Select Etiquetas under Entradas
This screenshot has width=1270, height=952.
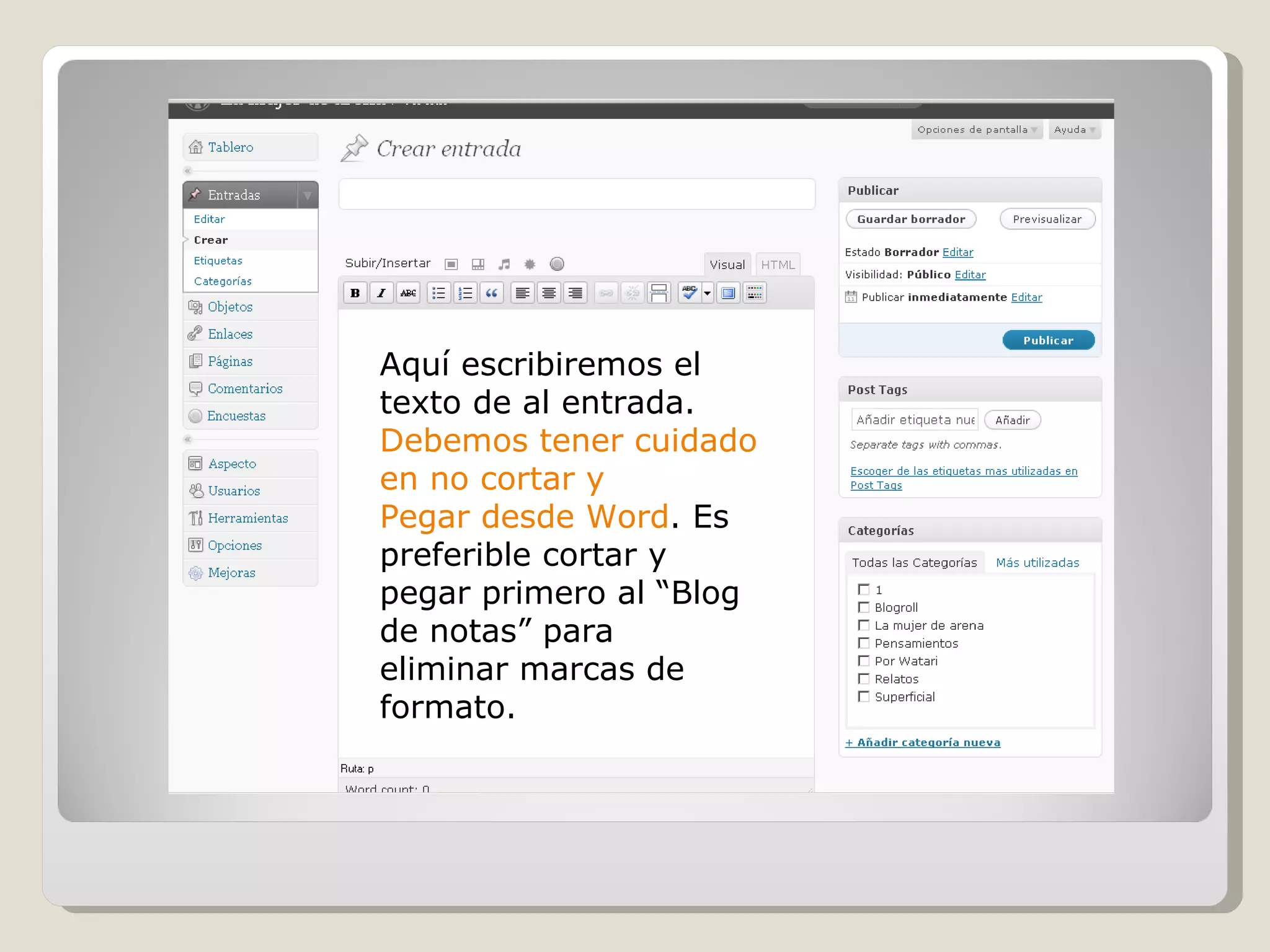pyautogui.click(x=218, y=261)
